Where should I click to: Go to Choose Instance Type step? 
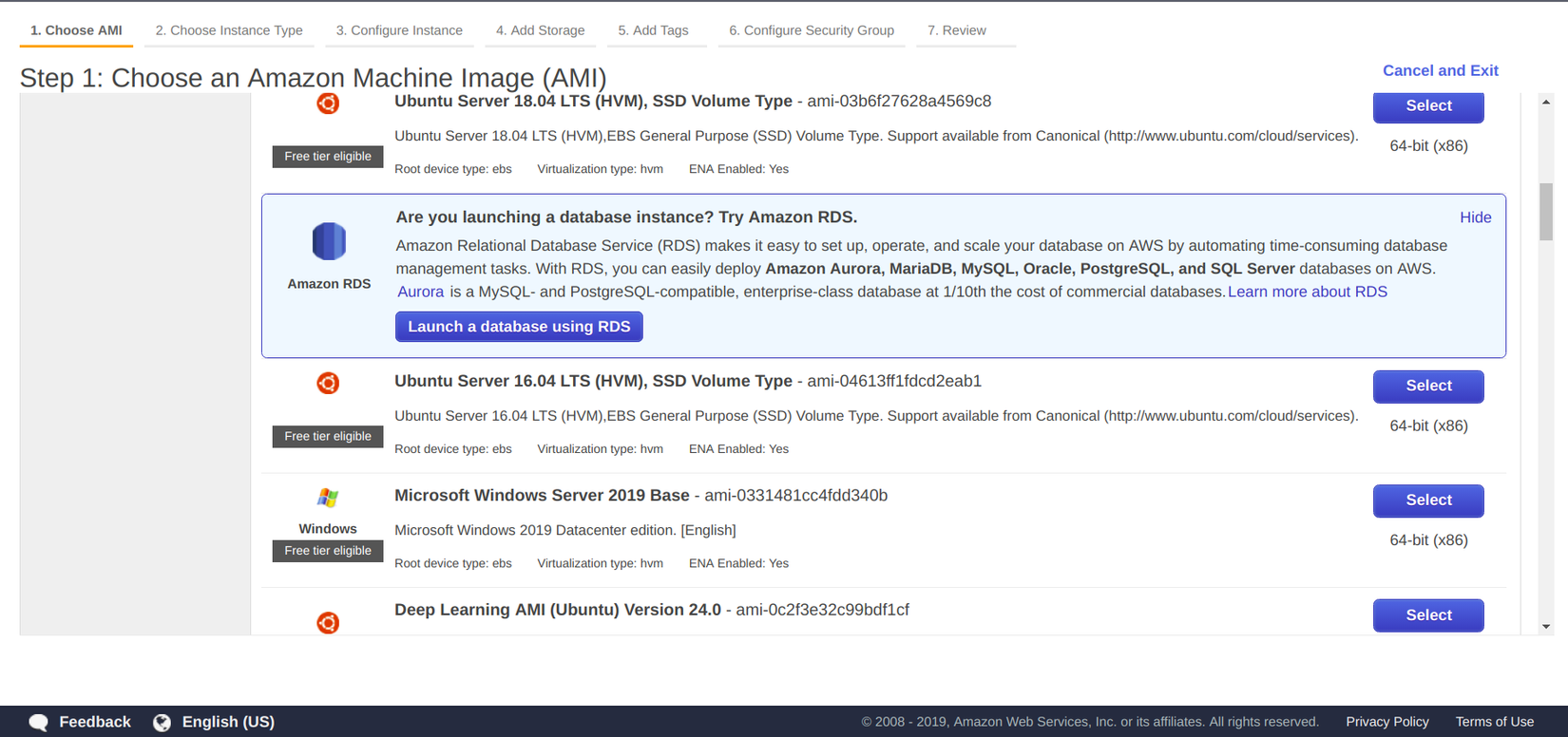point(229,30)
